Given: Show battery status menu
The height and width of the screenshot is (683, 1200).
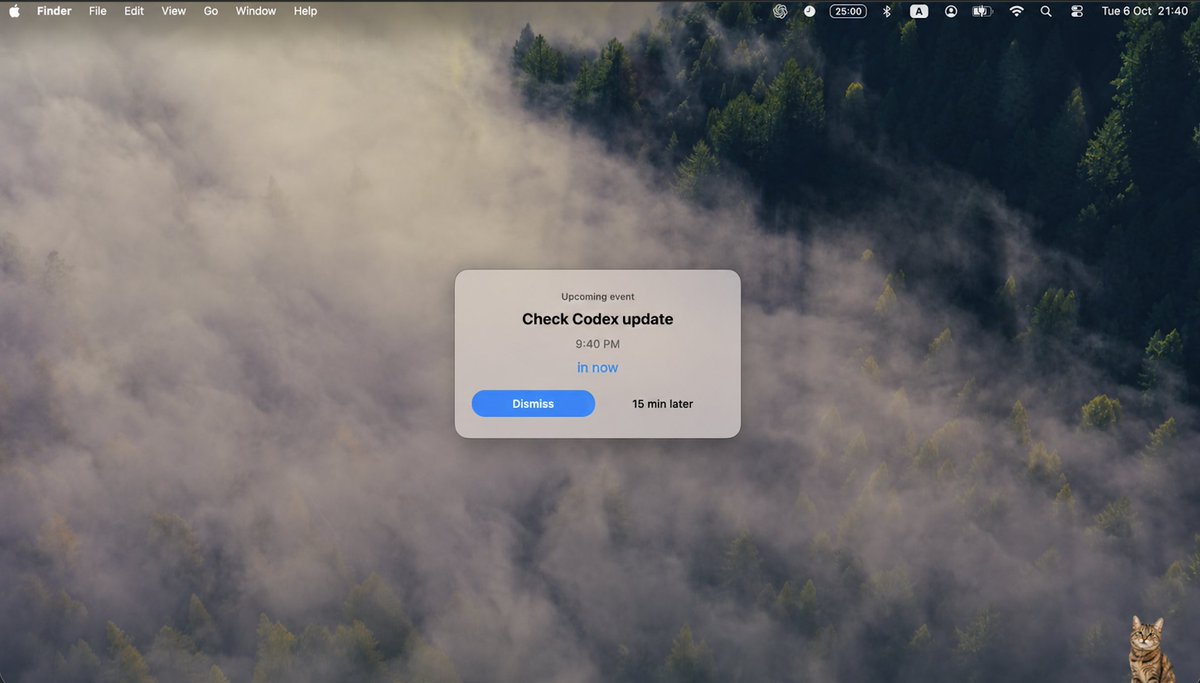Looking at the screenshot, I should 982,11.
